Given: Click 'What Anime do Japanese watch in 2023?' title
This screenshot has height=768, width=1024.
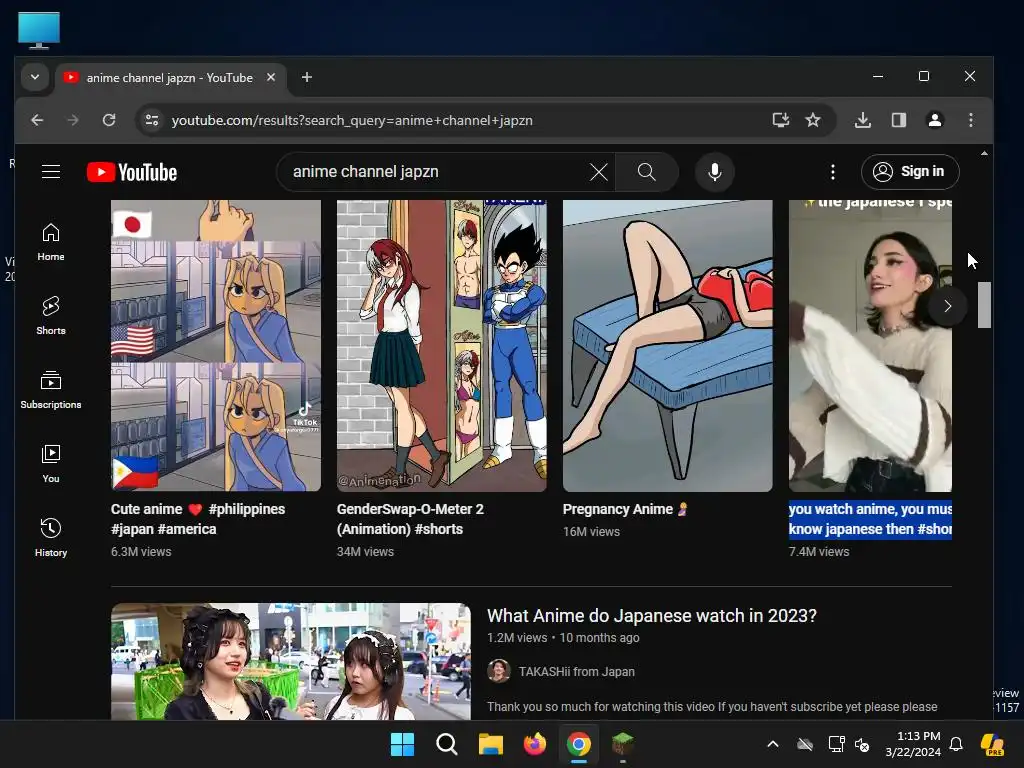Looking at the screenshot, I should coord(652,616).
